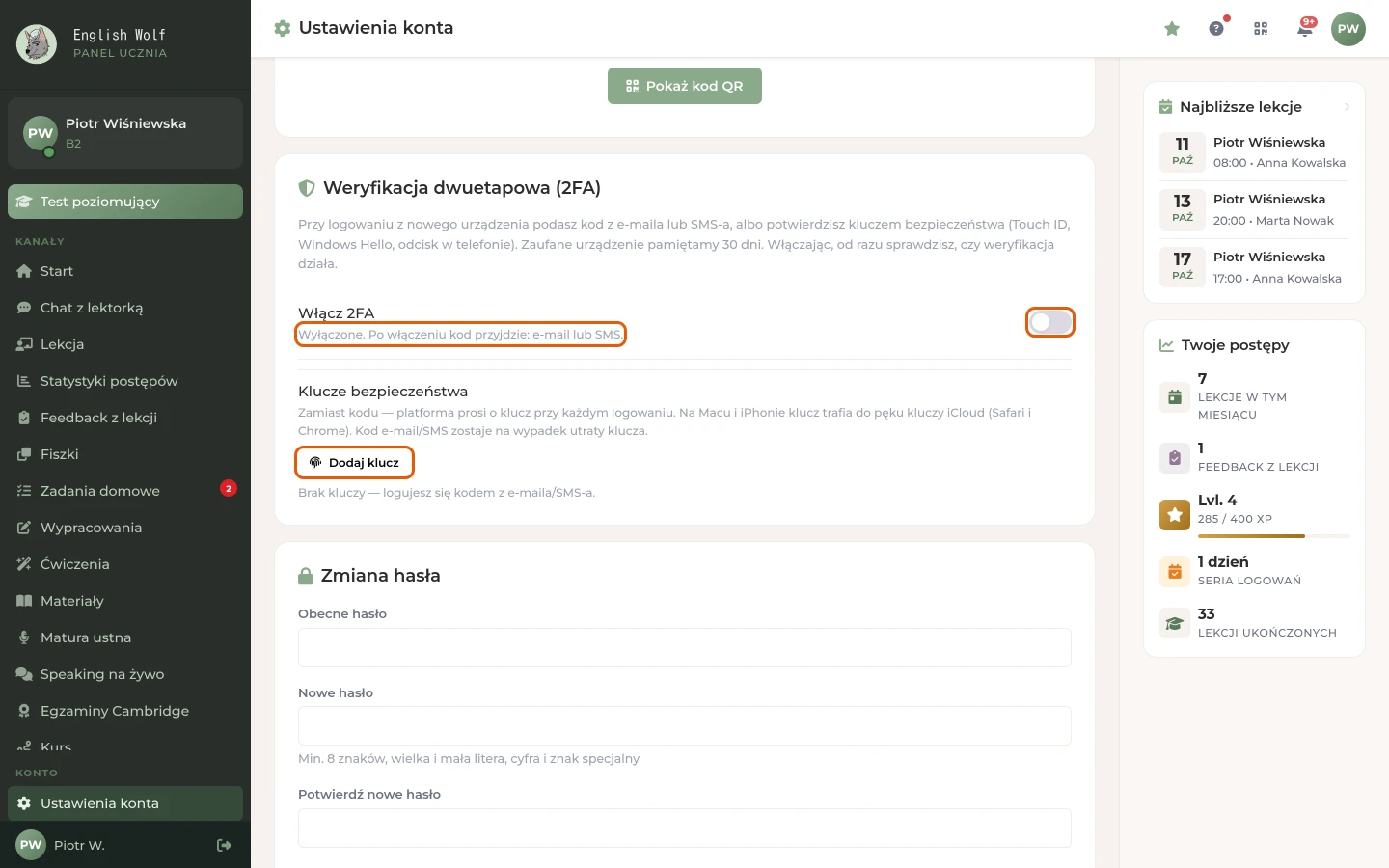Screen dimensions: 1389x868
Task: Click the English Wolf logo
Action: [37, 43]
